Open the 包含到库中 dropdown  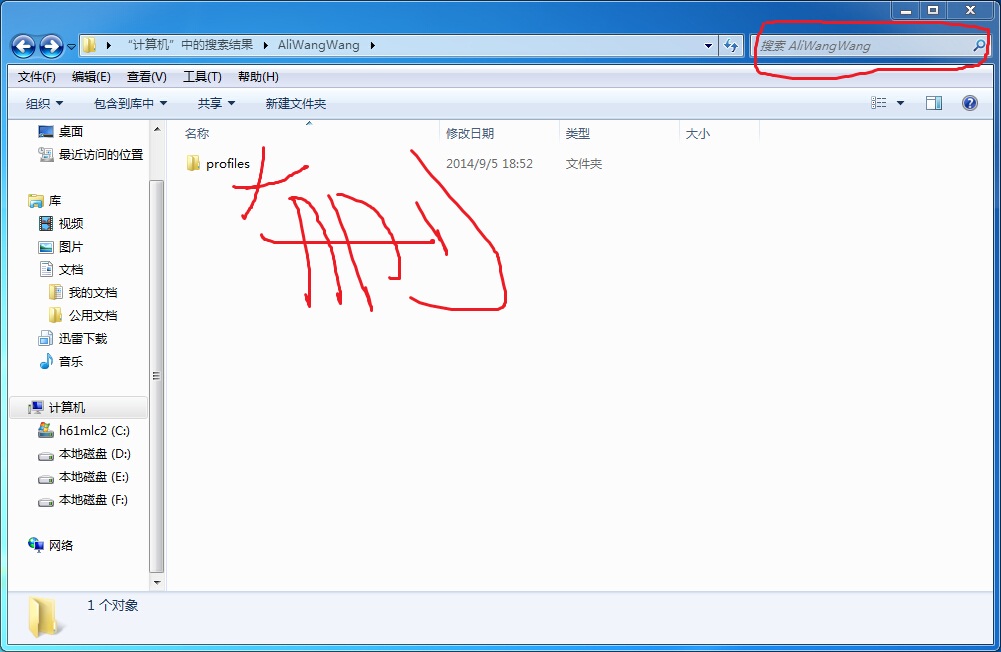click(x=130, y=103)
